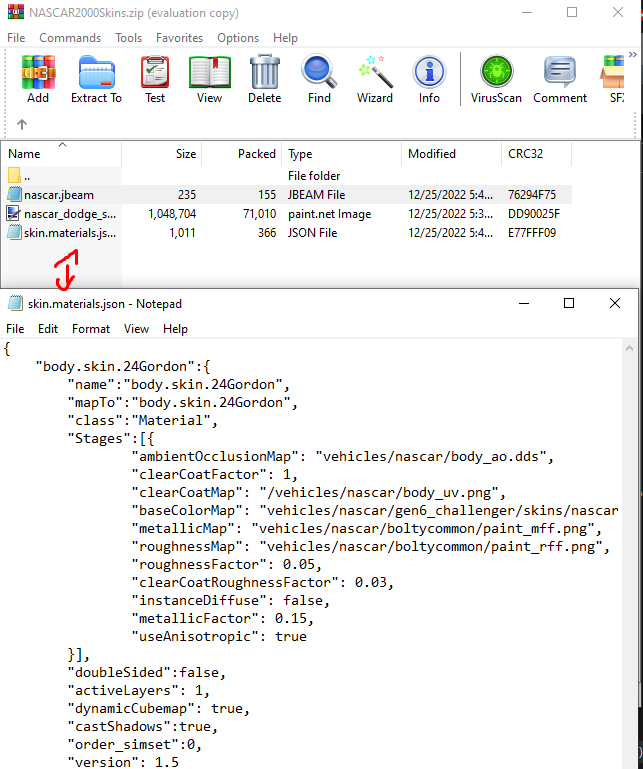
Task: Open Notepad Edit menu
Action: click(x=48, y=329)
